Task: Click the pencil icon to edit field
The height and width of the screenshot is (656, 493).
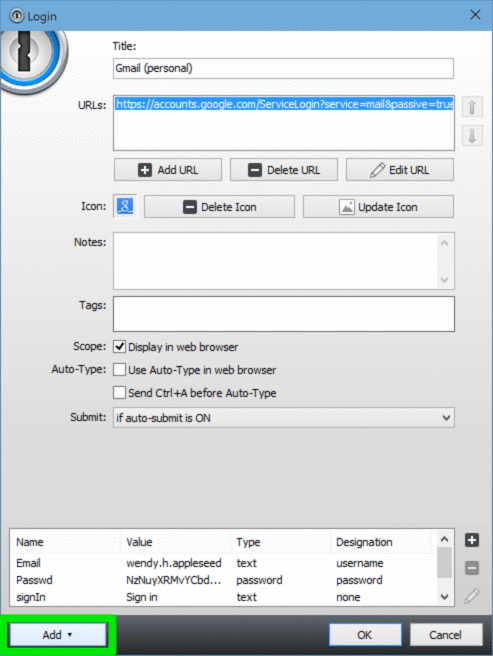Action: pyautogui.click(x=472, y=596)
